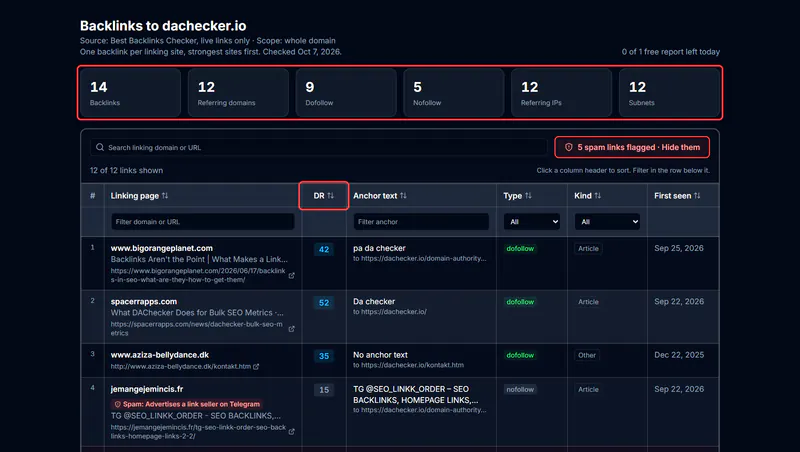Click the sort arrows beside Linking page
This screenshot has width=800, height=452.
(x=165, y=195)
